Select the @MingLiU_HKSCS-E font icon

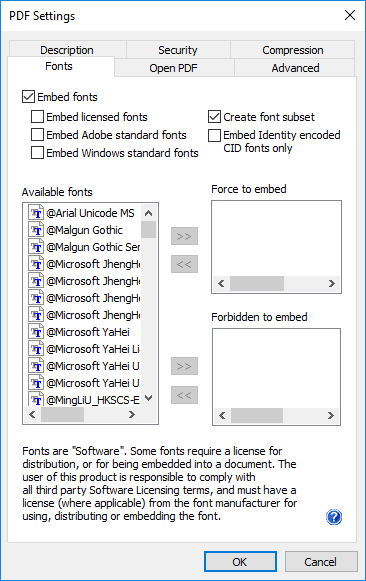[36, 399]
